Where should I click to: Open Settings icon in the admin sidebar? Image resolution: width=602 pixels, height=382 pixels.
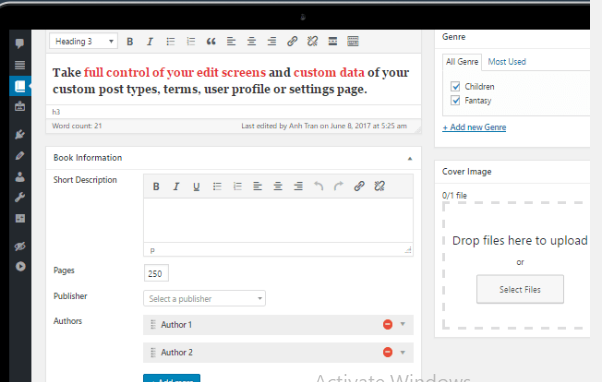coord(20,218)
